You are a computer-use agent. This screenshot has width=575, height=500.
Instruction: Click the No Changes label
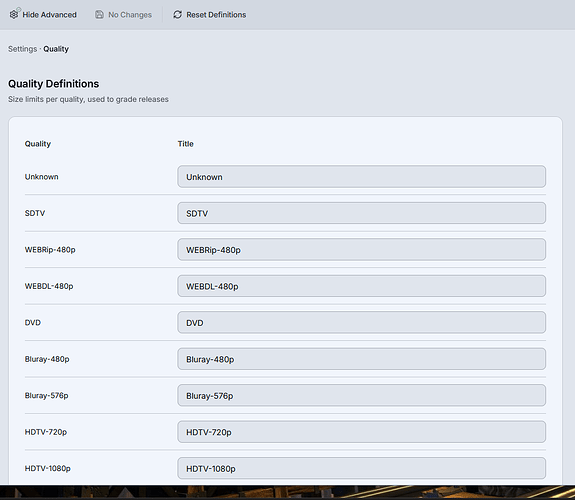(130, 15)
